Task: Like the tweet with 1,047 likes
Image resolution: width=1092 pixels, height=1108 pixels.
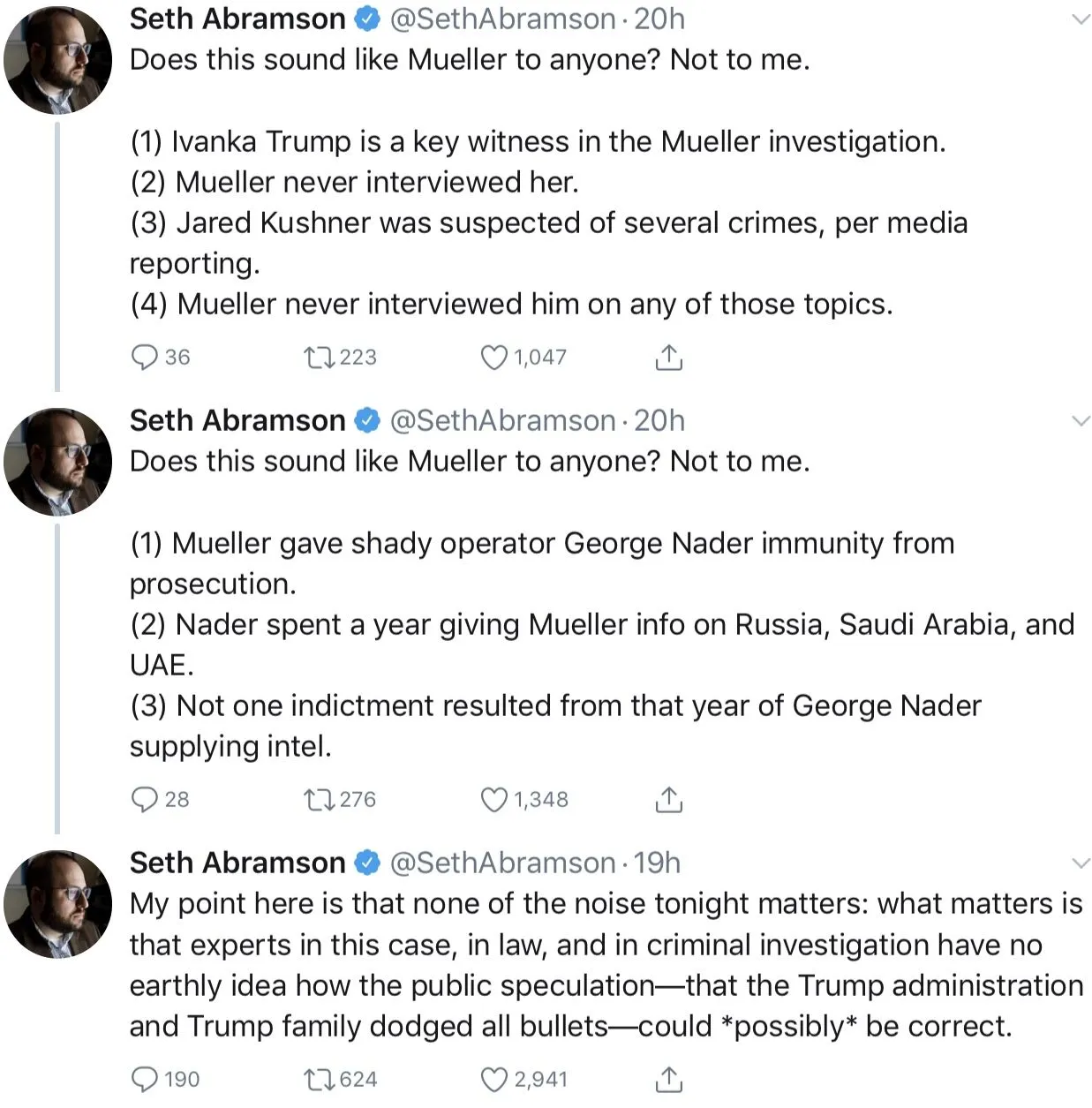Action: [493, 357]
